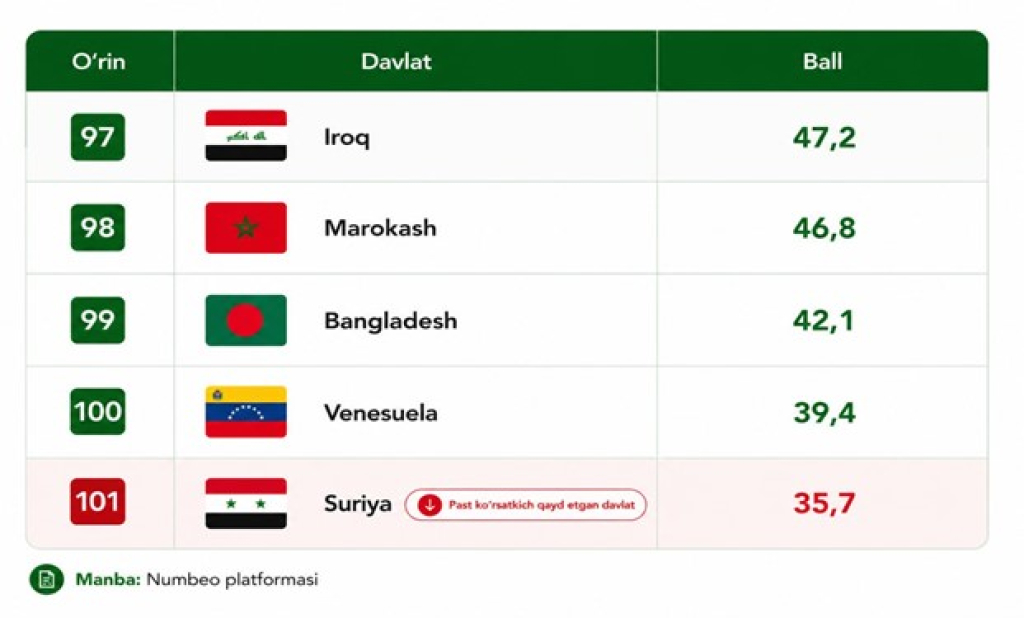Click the O'rin column header
Screen dimensions: 1024x618
click(x=99, y=61)
